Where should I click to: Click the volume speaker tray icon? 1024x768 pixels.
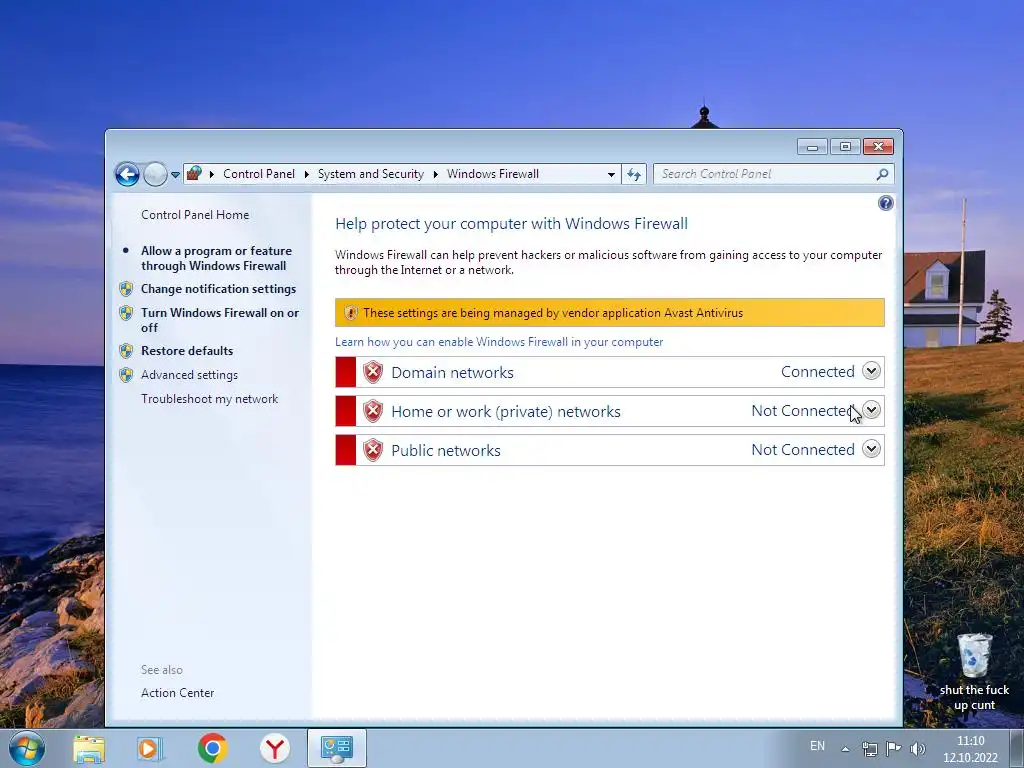point(918,749)
